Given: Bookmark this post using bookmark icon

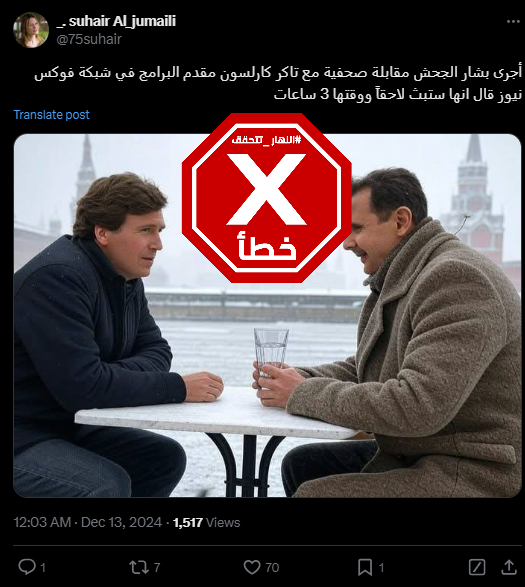Looking at the screenshot, I should pyautogui.click(x=365, y=567).
